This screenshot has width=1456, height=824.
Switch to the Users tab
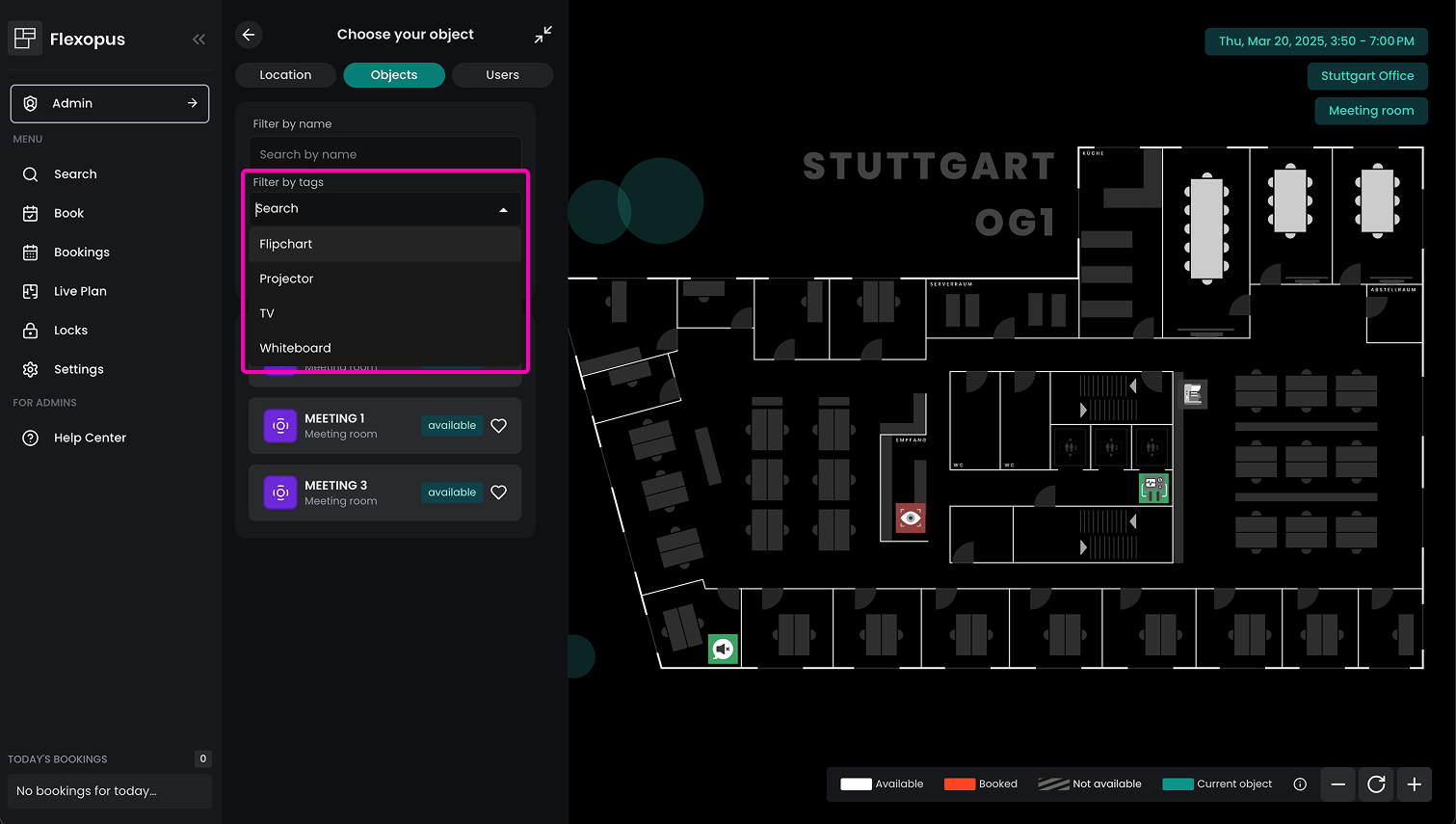point(502,75)
